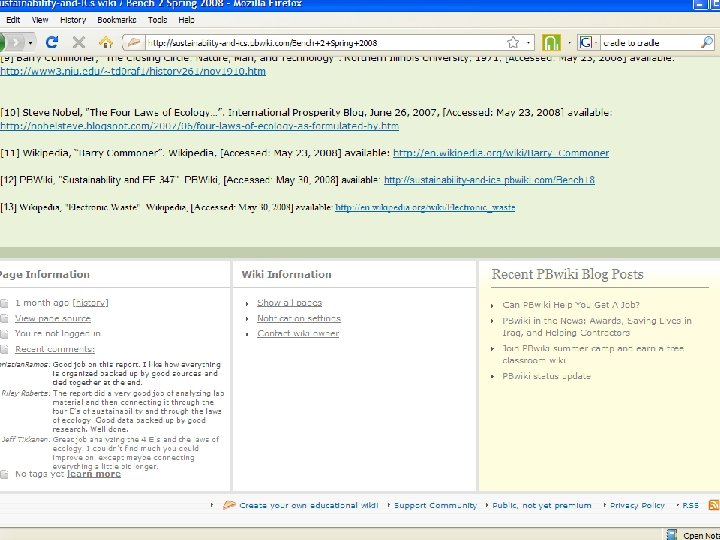Click the RSS feed orange icon
Image resolution: width=720 pixels, height=540 pixels.
tap(714, 505)
